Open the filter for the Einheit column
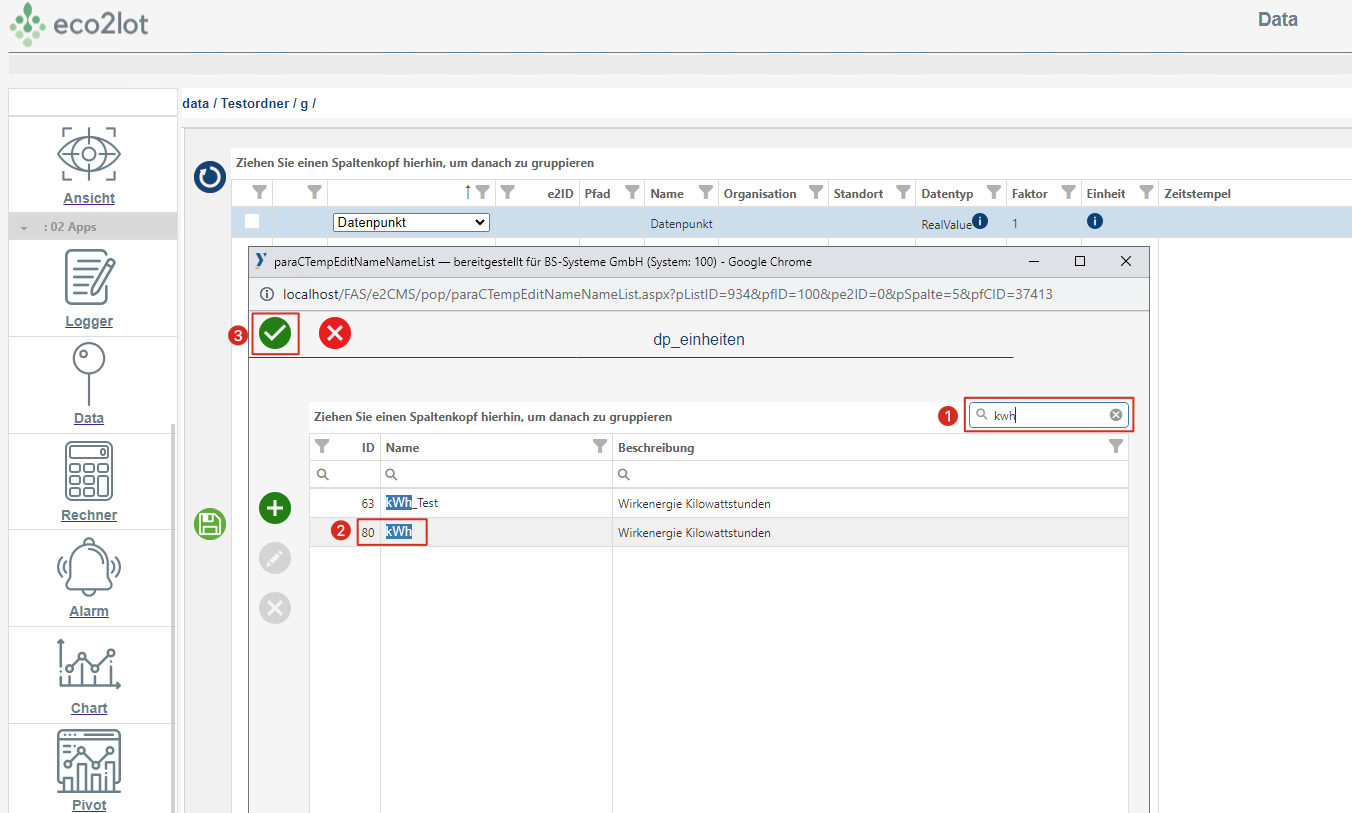 point(1147,193)
